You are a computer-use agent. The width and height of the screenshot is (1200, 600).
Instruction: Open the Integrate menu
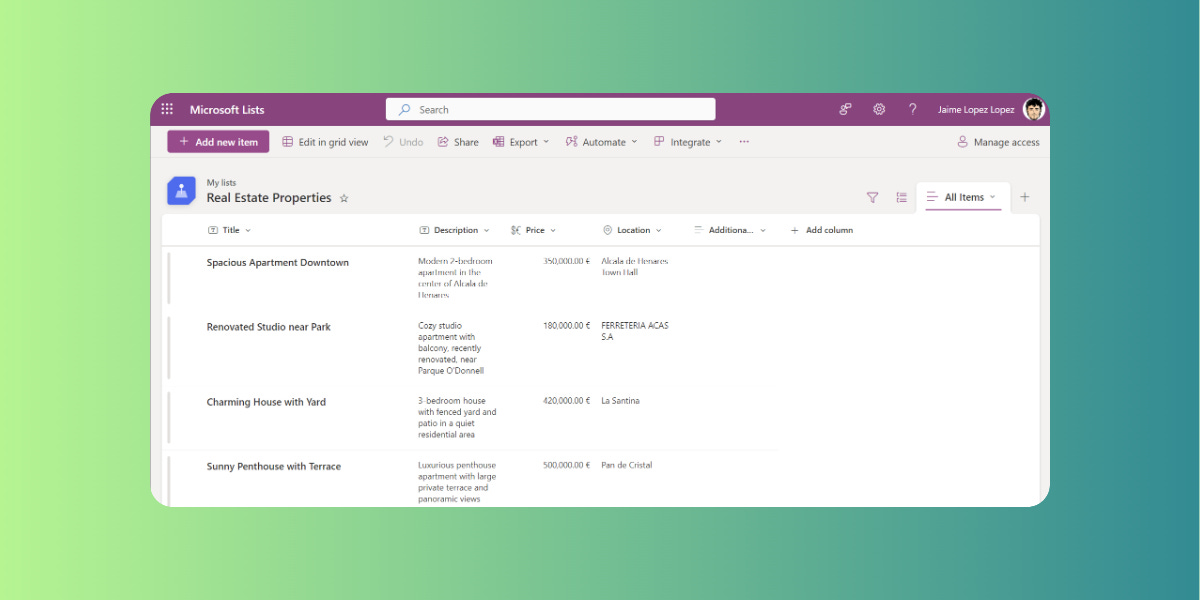point(688,141)
